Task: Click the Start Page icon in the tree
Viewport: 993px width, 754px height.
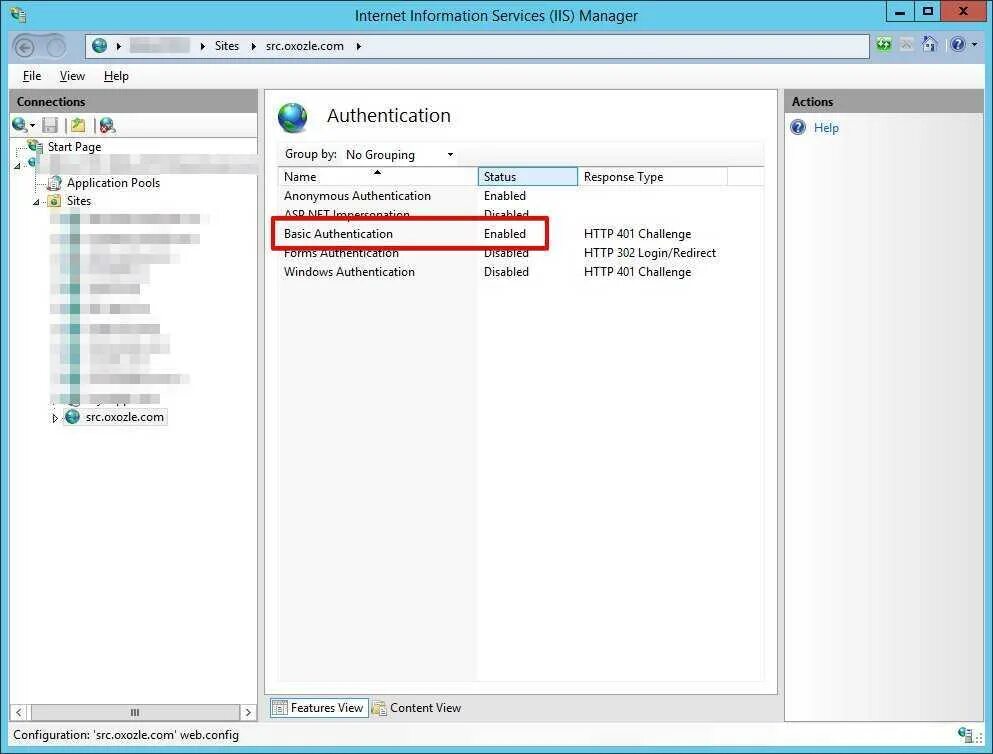Action: 35,146
